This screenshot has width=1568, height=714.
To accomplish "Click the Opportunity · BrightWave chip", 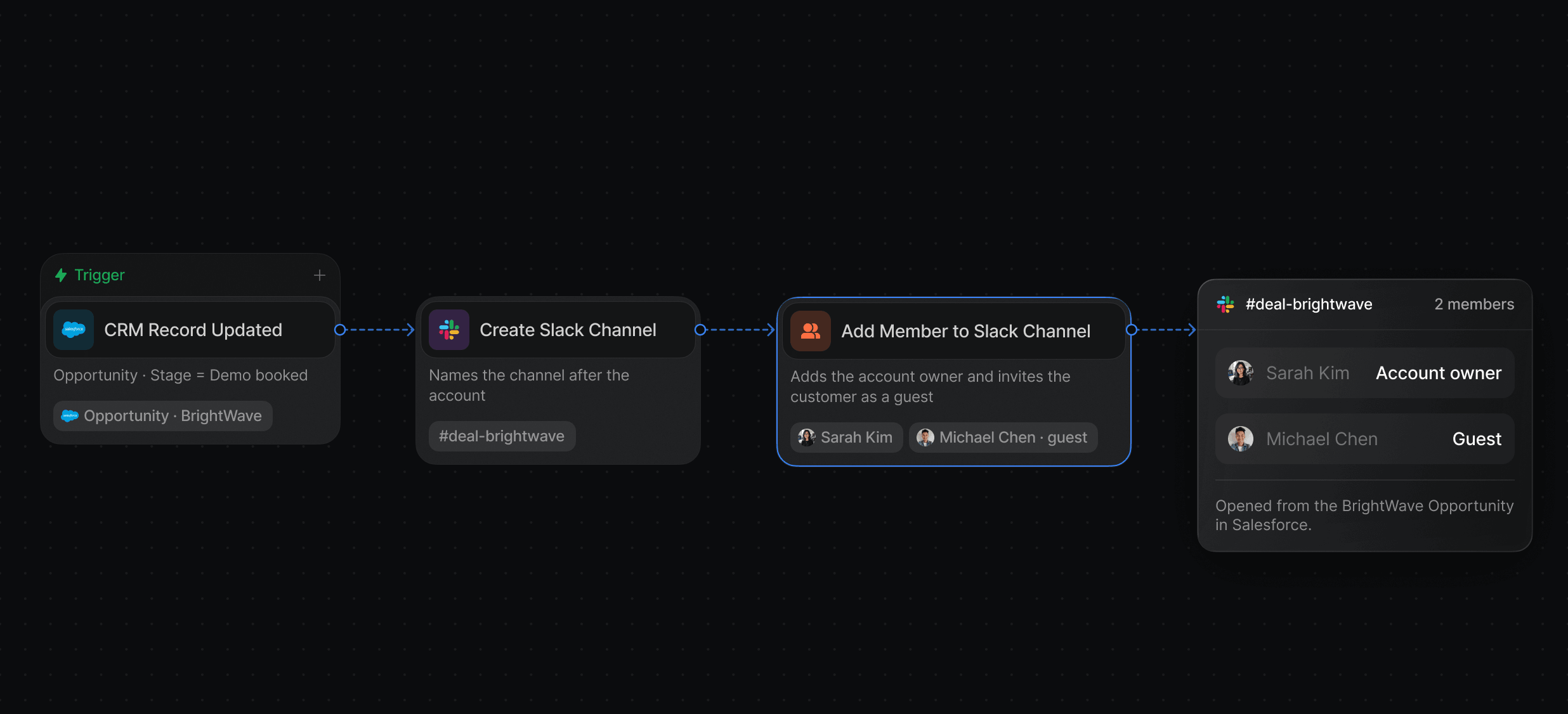I will click(x=163, y=416).
